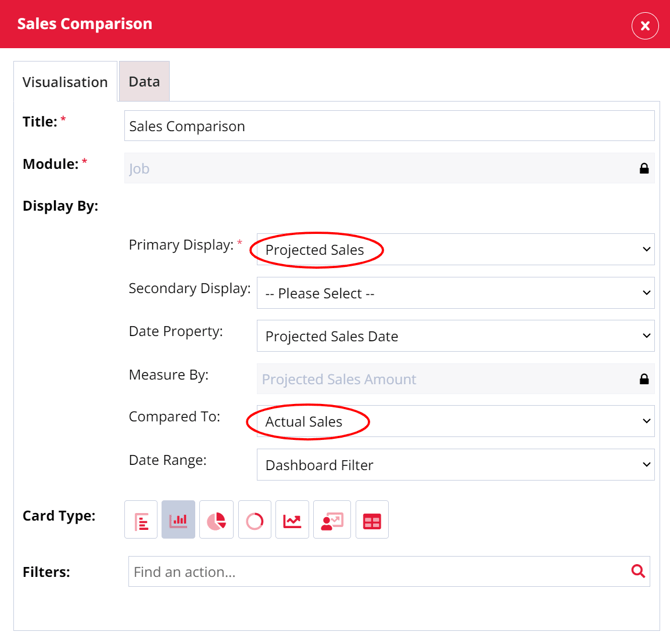Click the 'Primary Display:' label
This screenshot has width=670, height=639.
181,245
